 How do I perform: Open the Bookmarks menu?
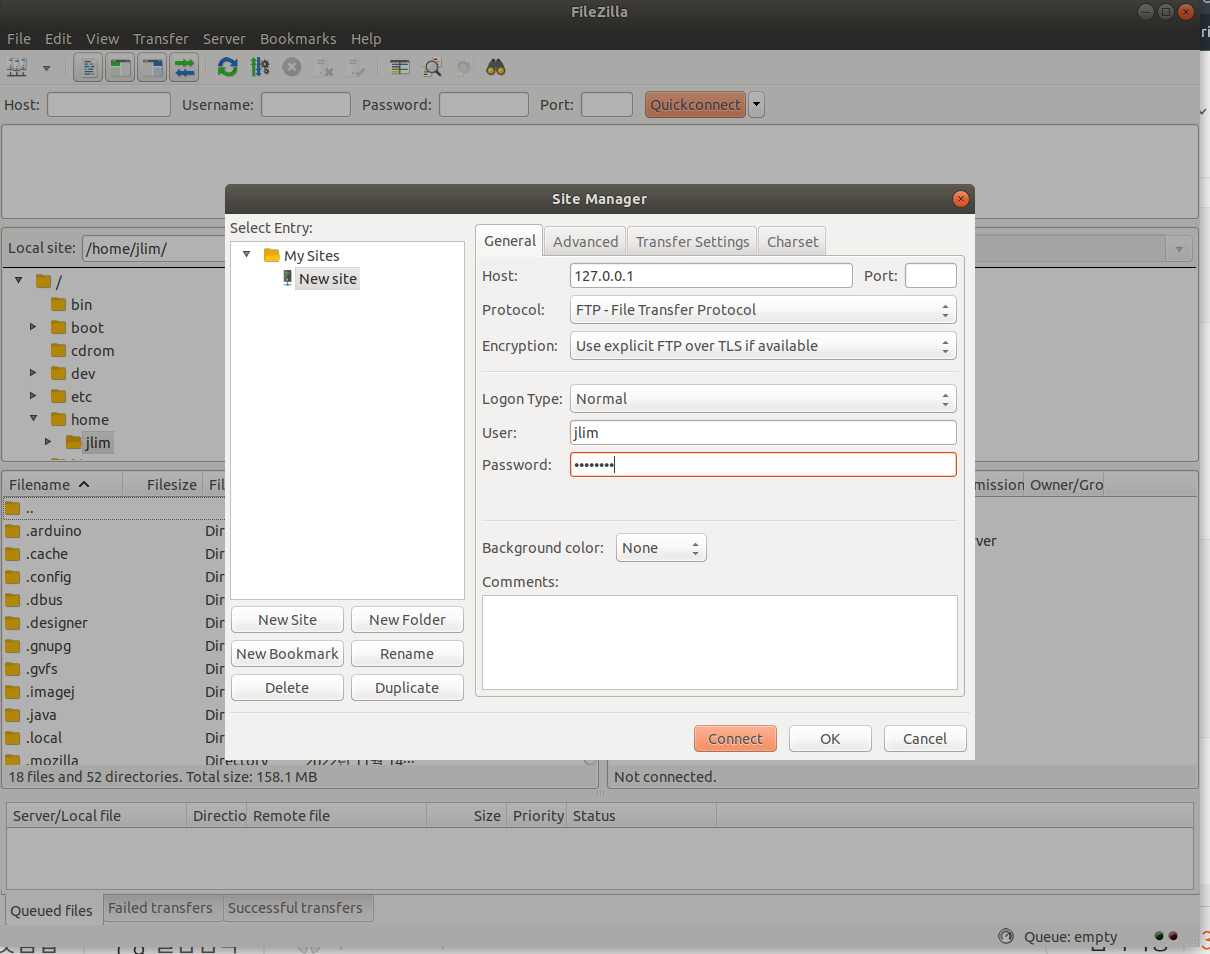point(298,39)
